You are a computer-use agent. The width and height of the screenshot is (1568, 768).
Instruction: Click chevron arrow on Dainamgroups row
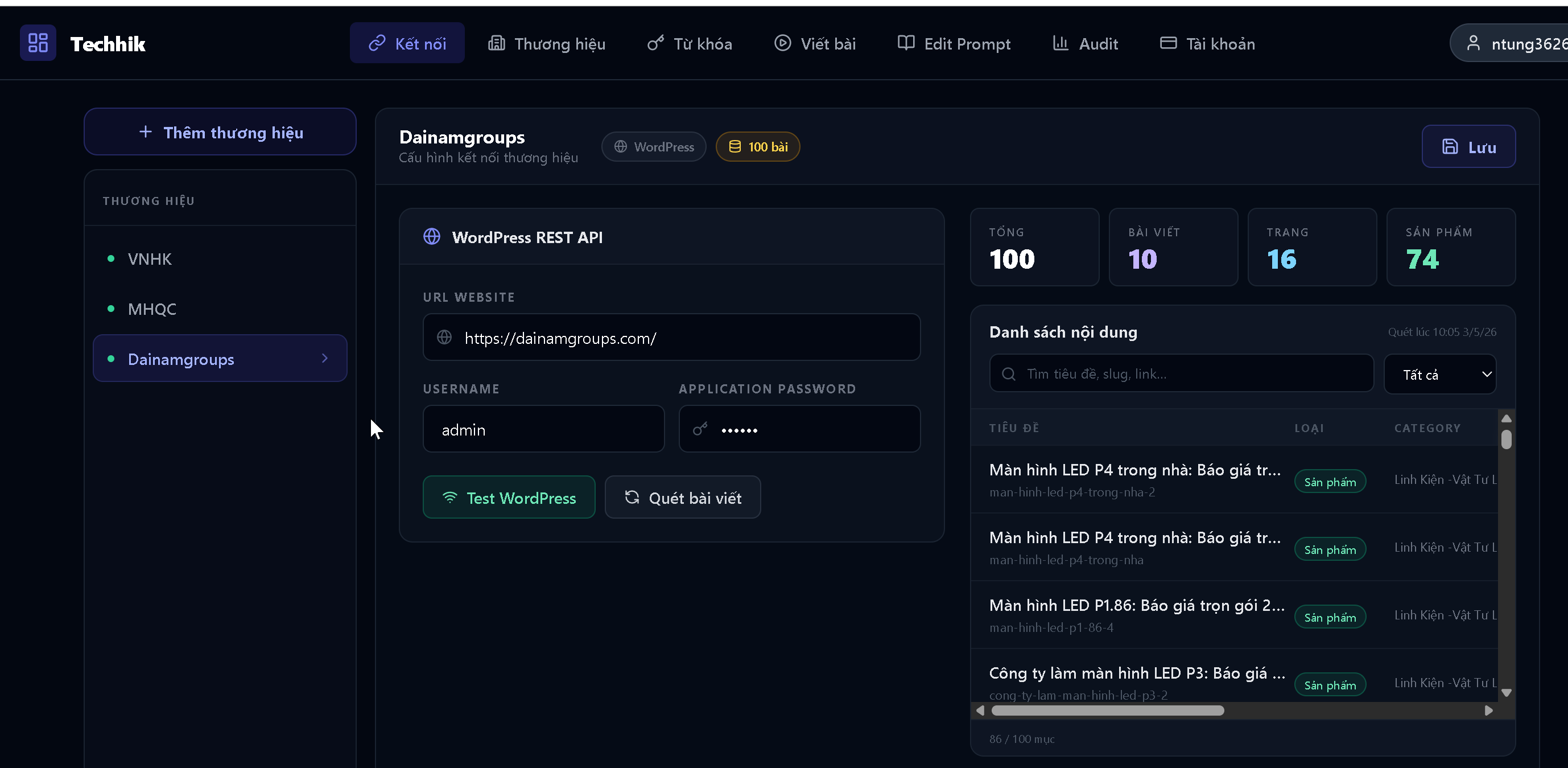[x=324, y=359]
